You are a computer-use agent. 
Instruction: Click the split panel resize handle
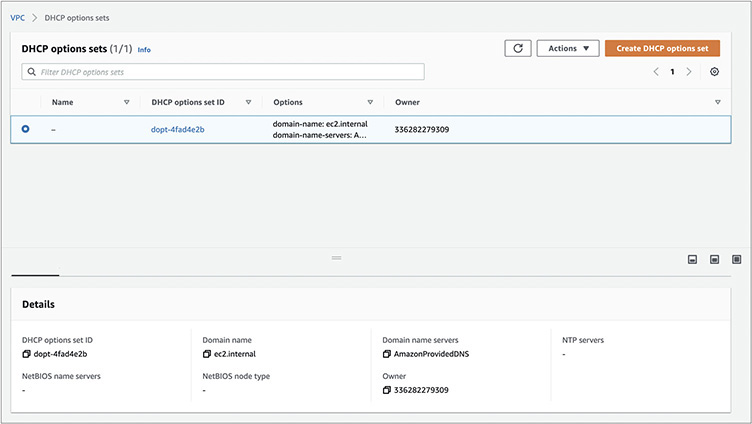coord(336,258)
